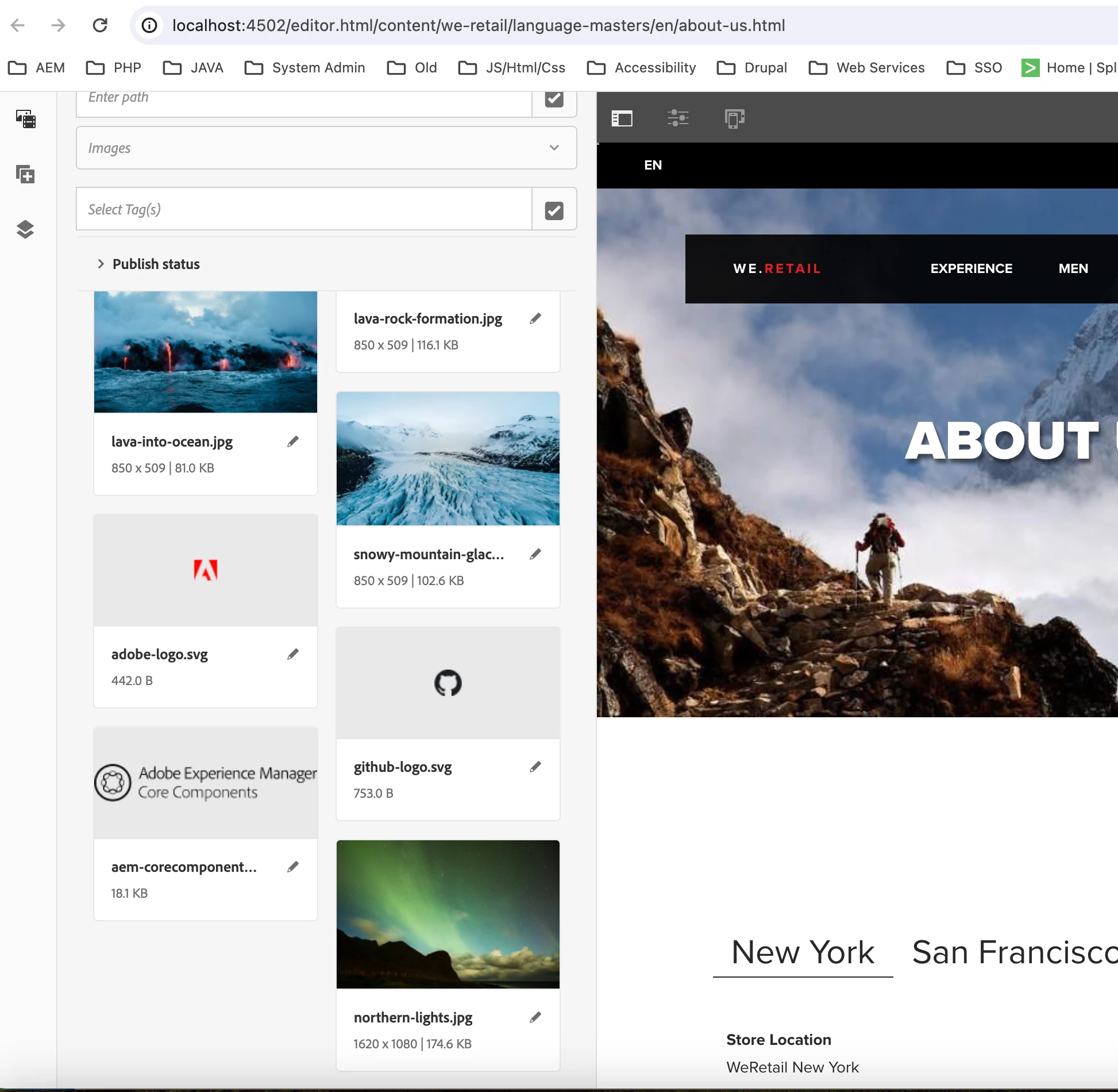Reload the page in the browser
The image size is (1118, 1092).
(100, 25)
